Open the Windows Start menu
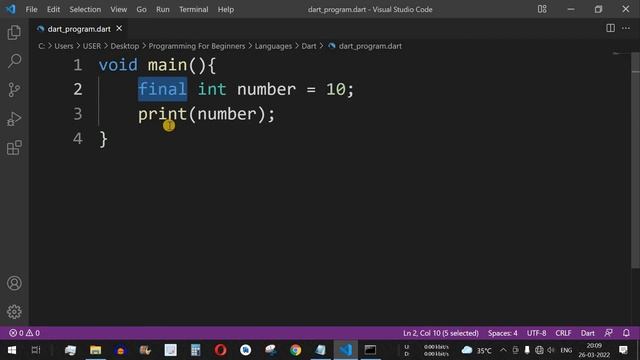 (x=11, y=350)
